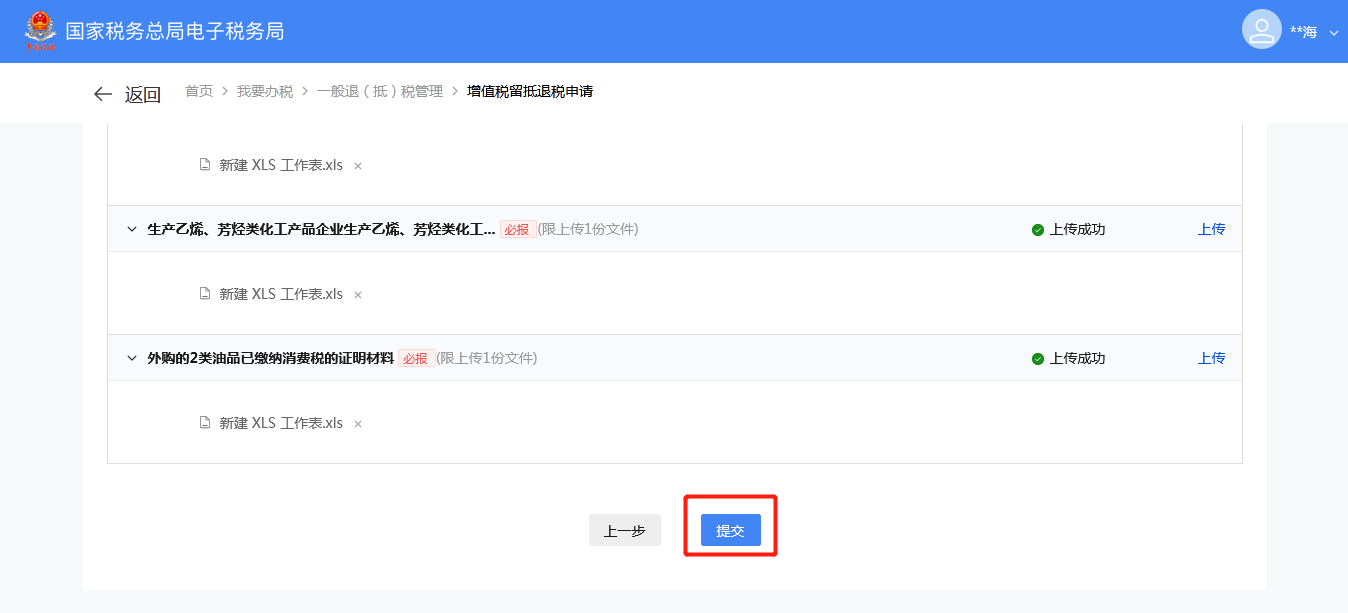Collapse the 生产乙烯、芳烃类化工产品 section

pos(131,229)
